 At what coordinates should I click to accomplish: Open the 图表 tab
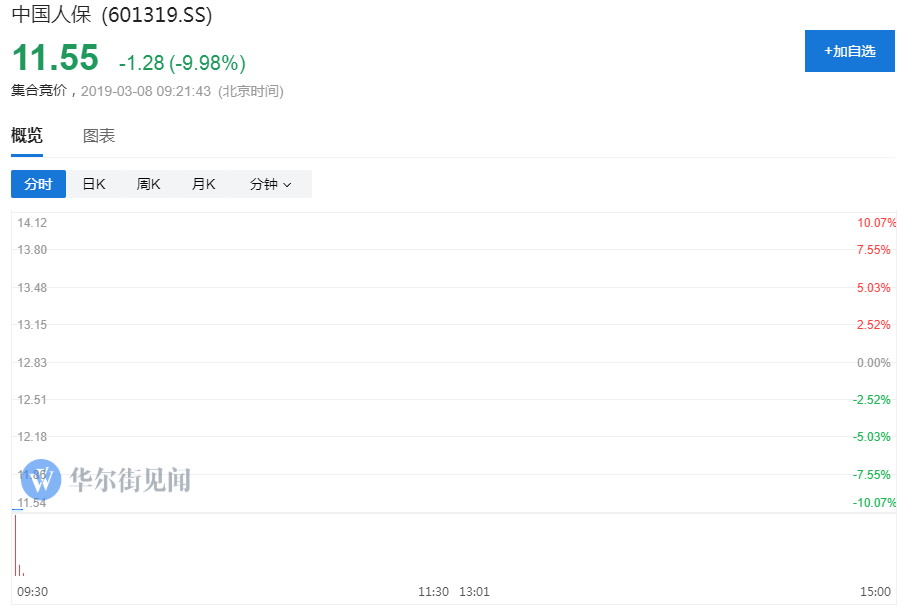tap(99, 136)
